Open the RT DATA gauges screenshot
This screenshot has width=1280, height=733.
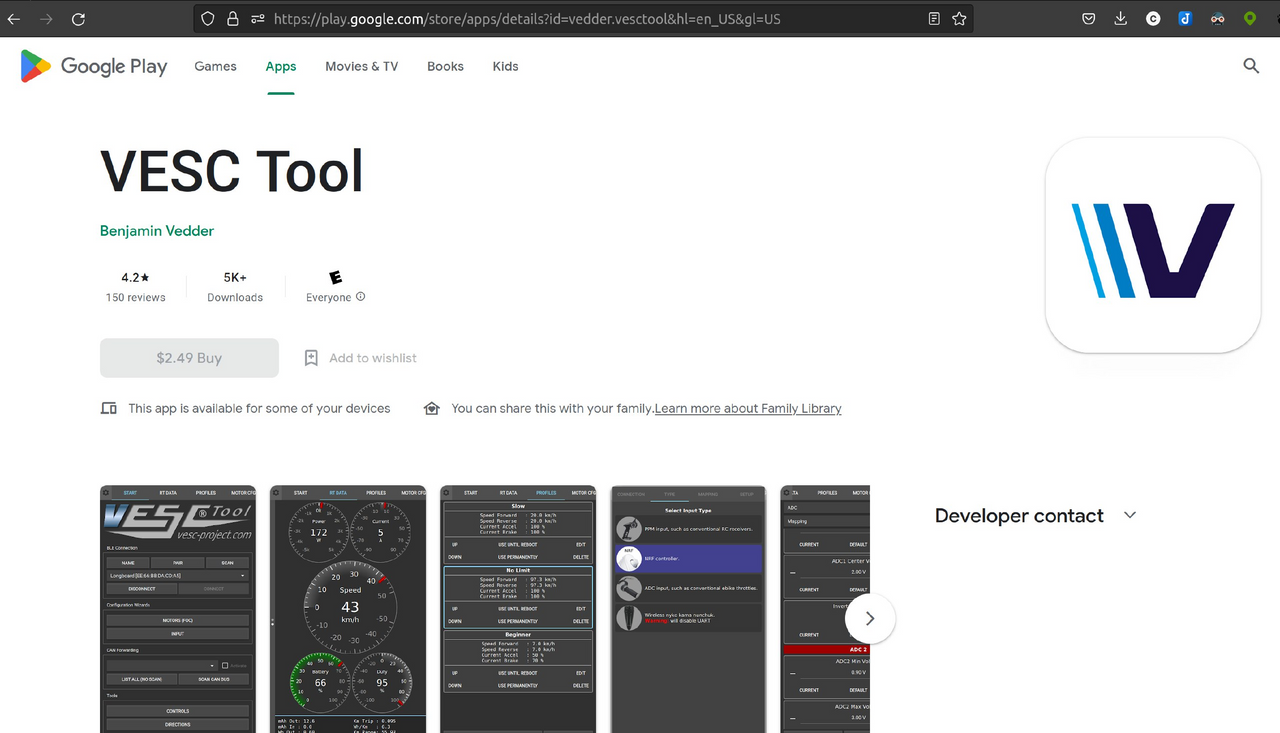click(348, 609)
